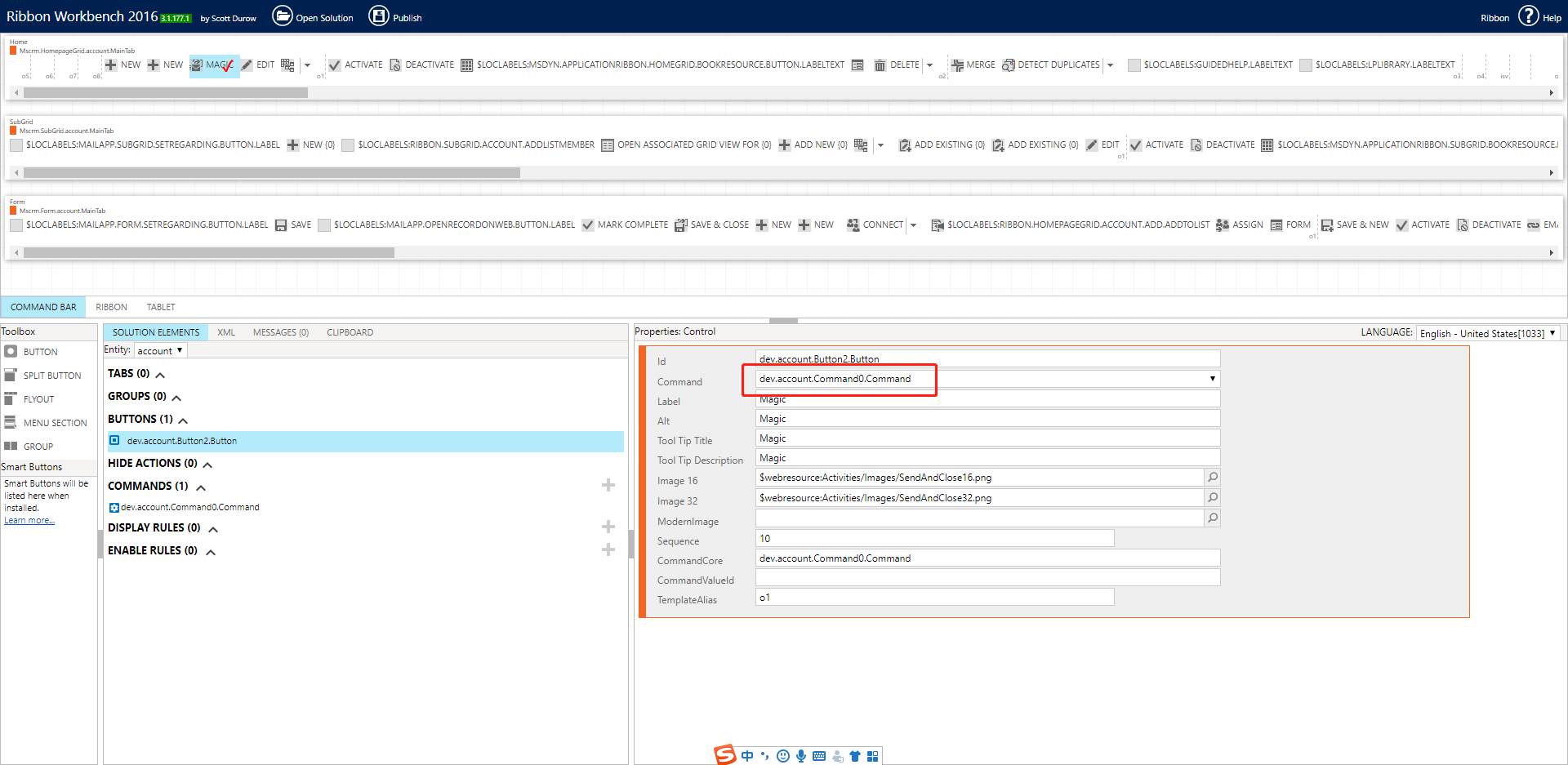Pick the SPLIT BUTTON control from the Toolbox
Image resolution: width=1568 pixels, height=765 pixels.
[42, 376]
